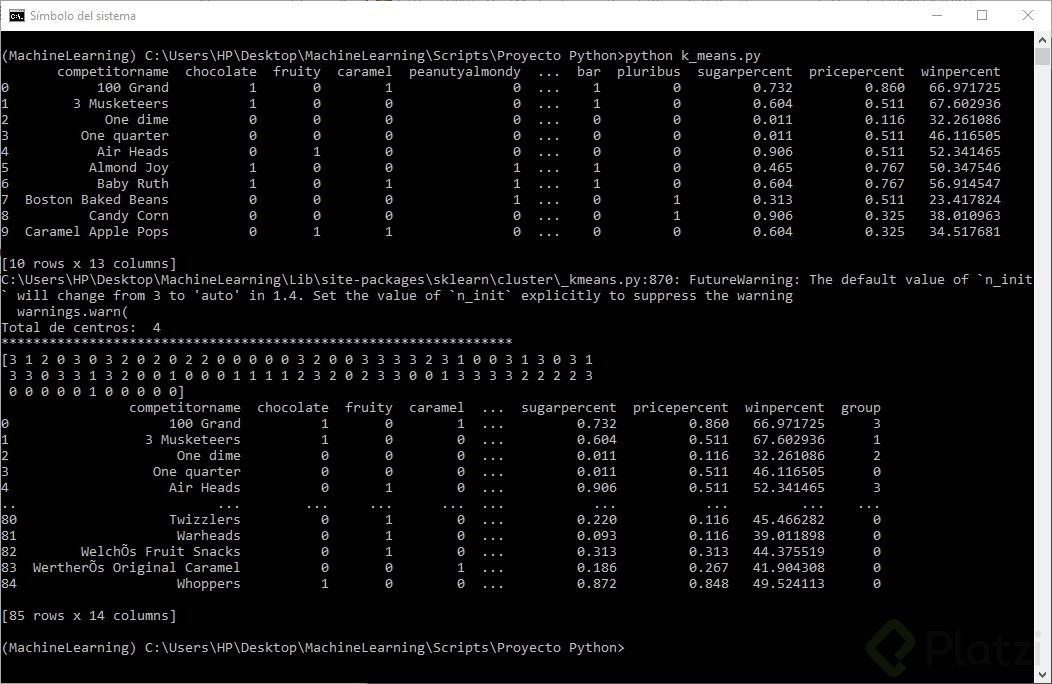
Task: Click 'WertherÕs Original Caramel' row name
Action: pyautogui.click(x=136, y=568)
